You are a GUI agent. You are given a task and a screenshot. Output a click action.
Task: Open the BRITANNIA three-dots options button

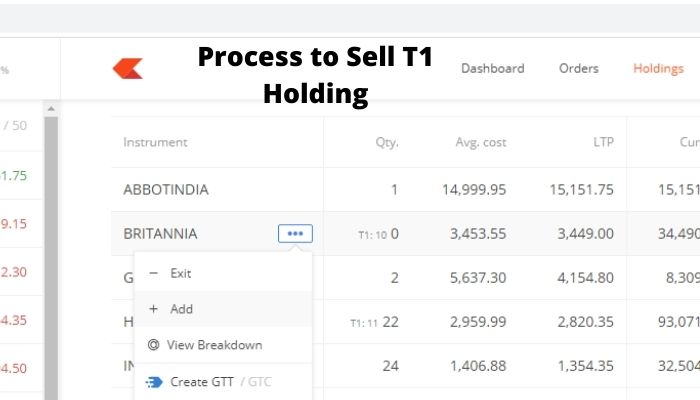[x=295, y=233]
